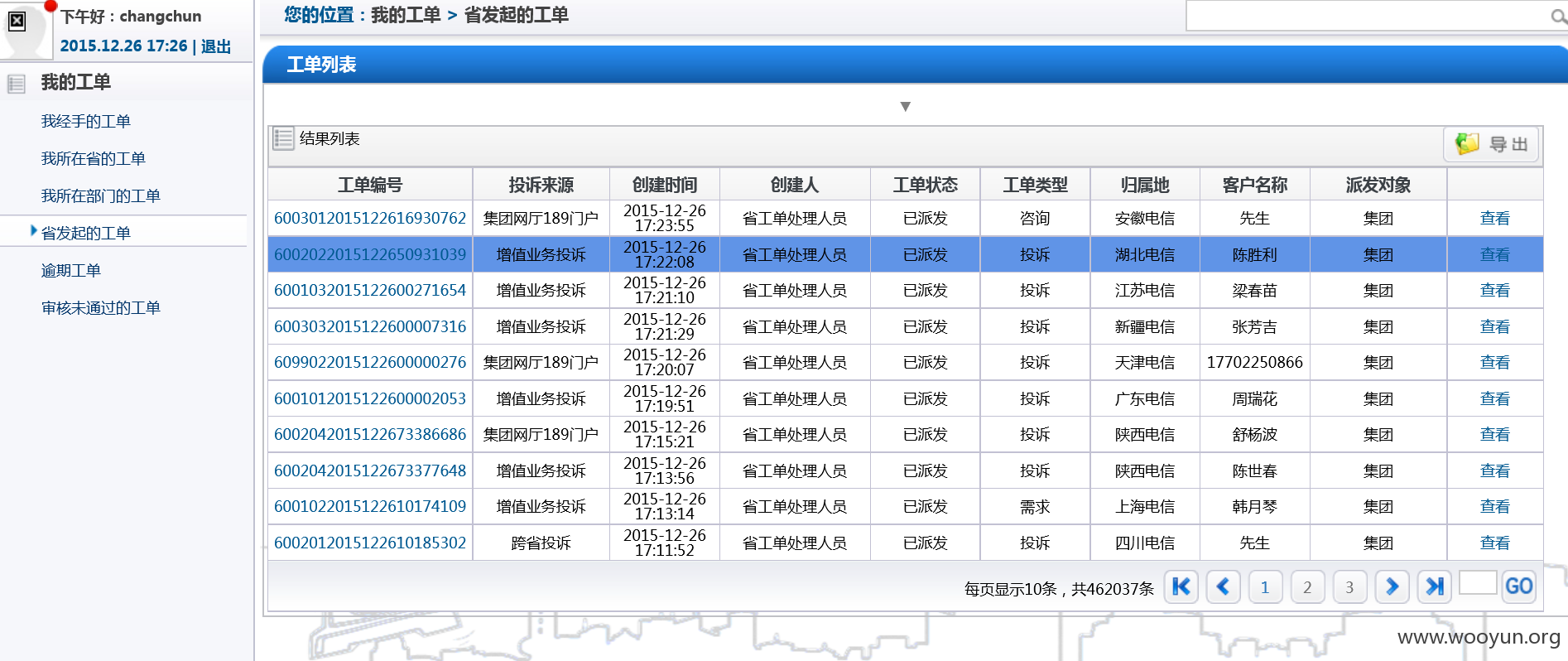Viewport: 1568px width, 661px height.
Task: Click the 创建时间 column header
Action: (665, 185)
